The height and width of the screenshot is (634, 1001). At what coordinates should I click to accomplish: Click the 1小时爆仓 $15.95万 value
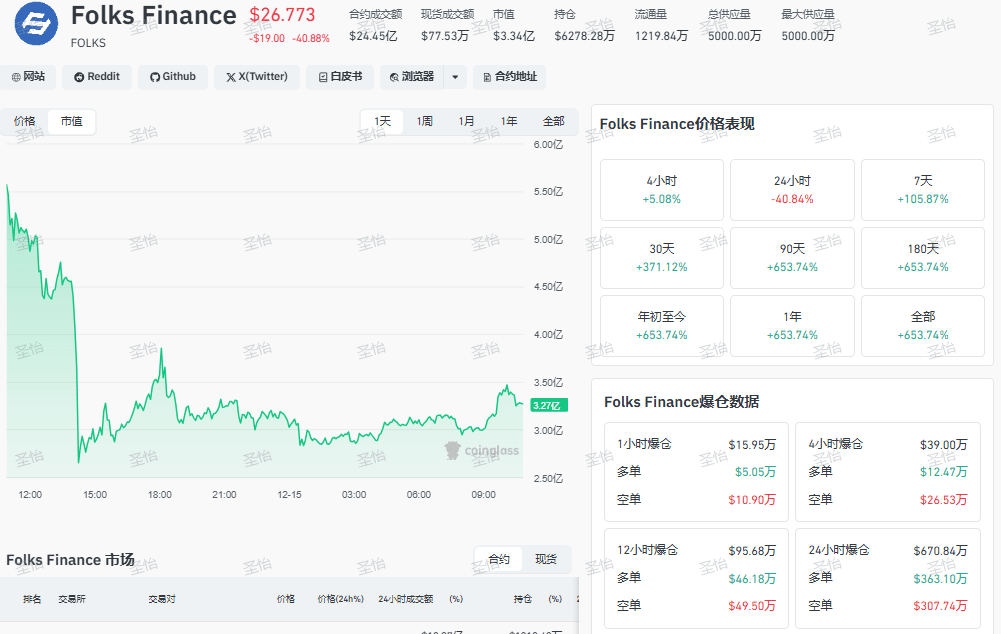click(x=752, y=444)
